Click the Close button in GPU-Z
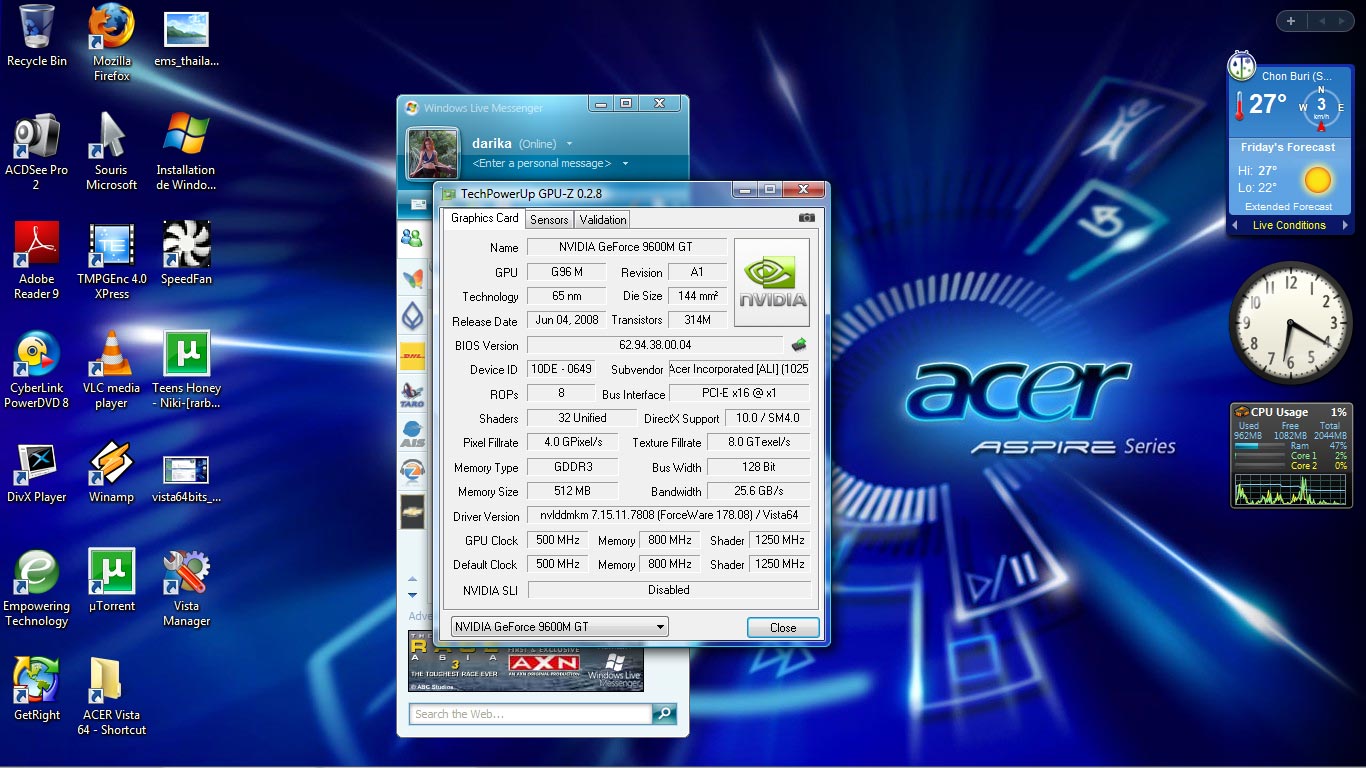This screenshot has width=1366, height=768. (x=783, y=627)
